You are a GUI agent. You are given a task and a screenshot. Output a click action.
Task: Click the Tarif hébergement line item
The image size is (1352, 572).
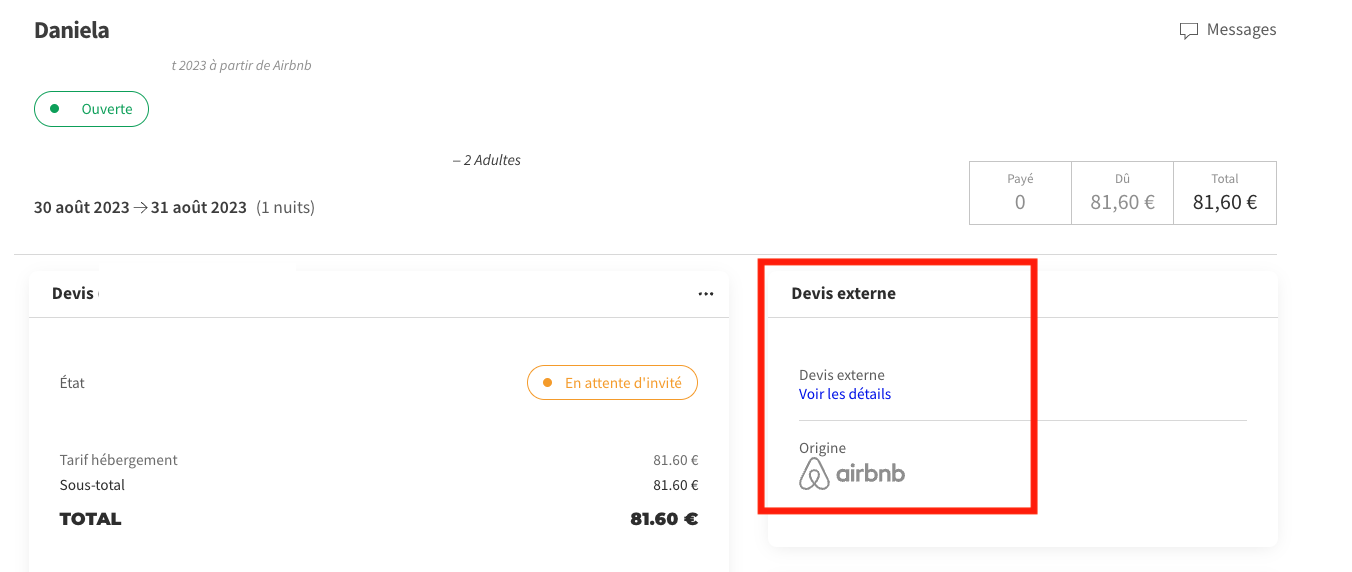[x=119, y=460]
